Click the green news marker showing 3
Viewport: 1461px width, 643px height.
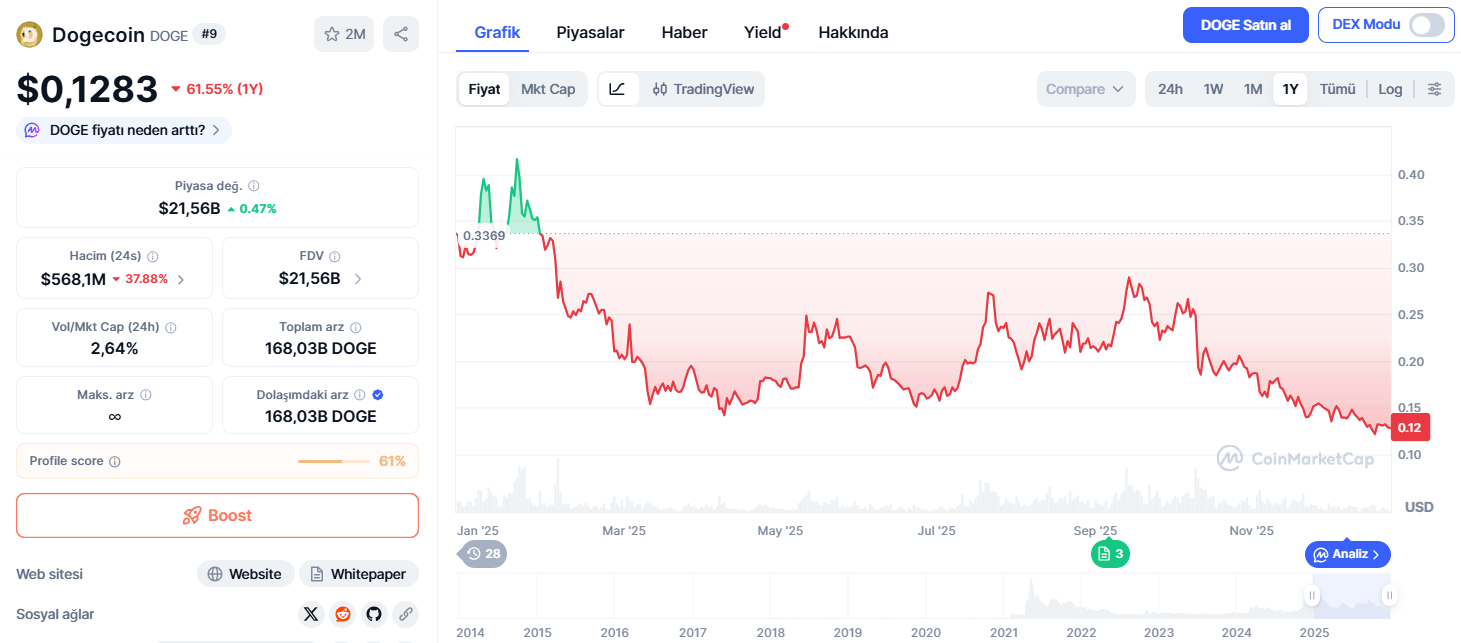point(1110,553)
